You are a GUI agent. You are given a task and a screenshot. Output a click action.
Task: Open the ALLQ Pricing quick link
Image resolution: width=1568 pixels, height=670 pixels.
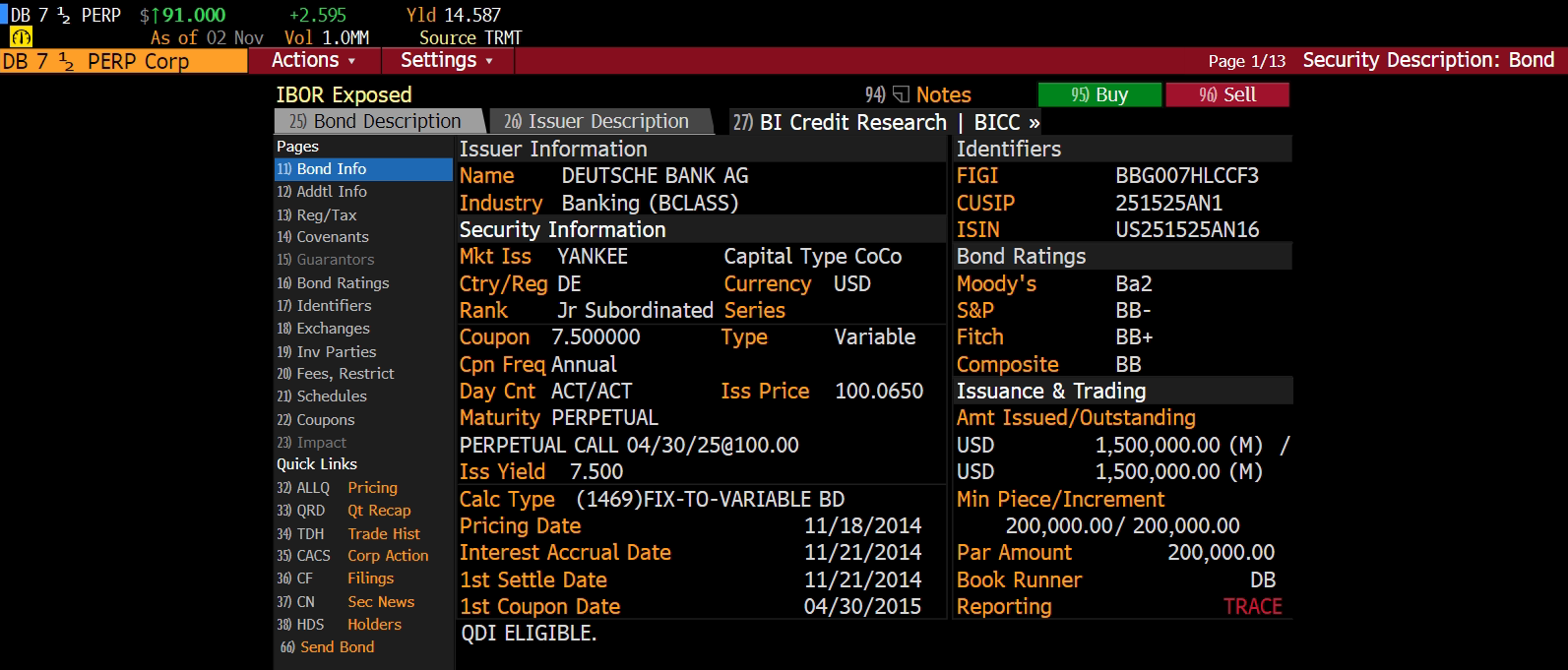tap(337, 488)
